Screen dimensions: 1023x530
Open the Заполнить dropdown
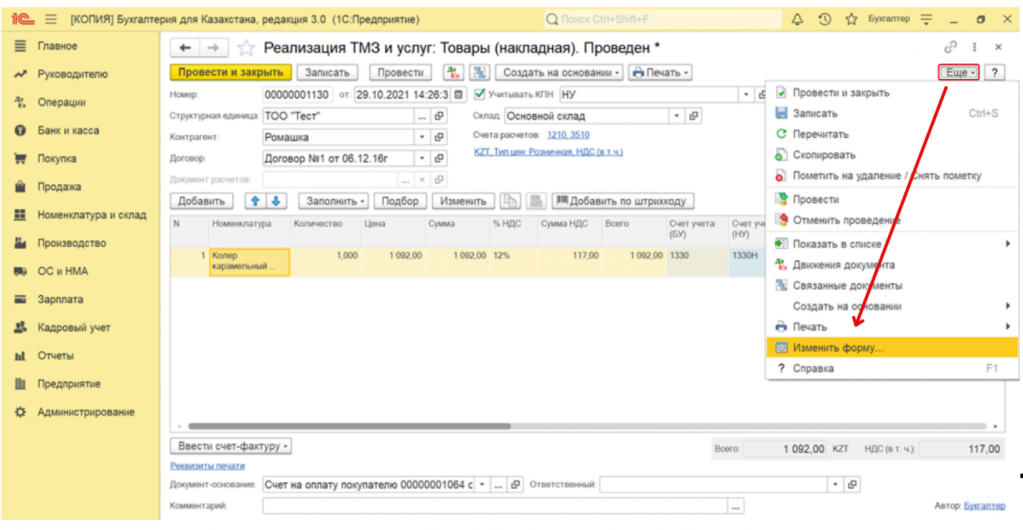(335, 201)
